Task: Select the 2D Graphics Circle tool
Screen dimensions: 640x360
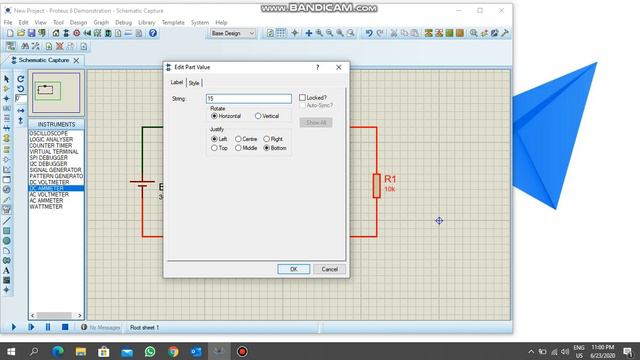Action: [x=7, y=241]
